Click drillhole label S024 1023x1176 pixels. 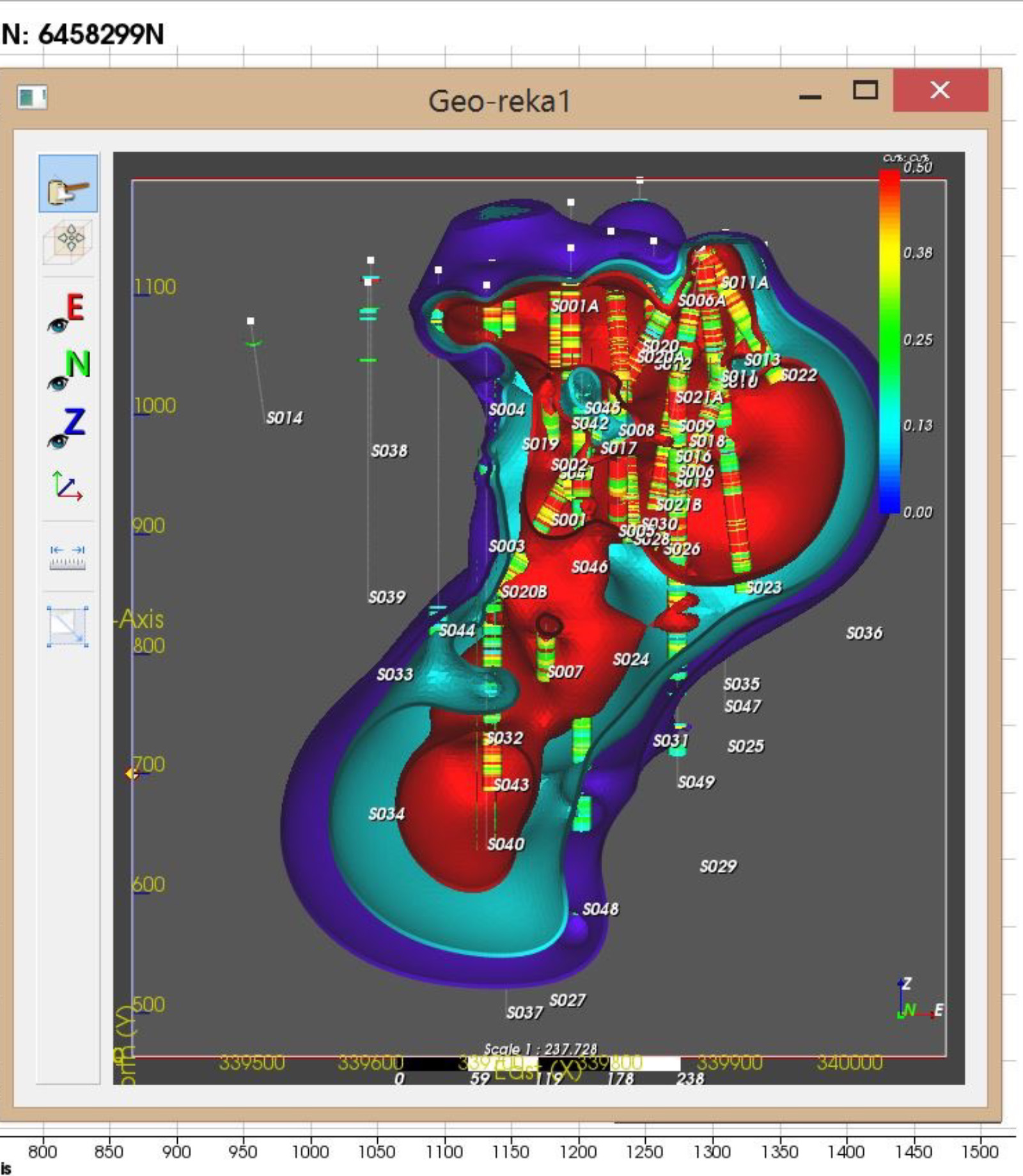tap(630, 660)
